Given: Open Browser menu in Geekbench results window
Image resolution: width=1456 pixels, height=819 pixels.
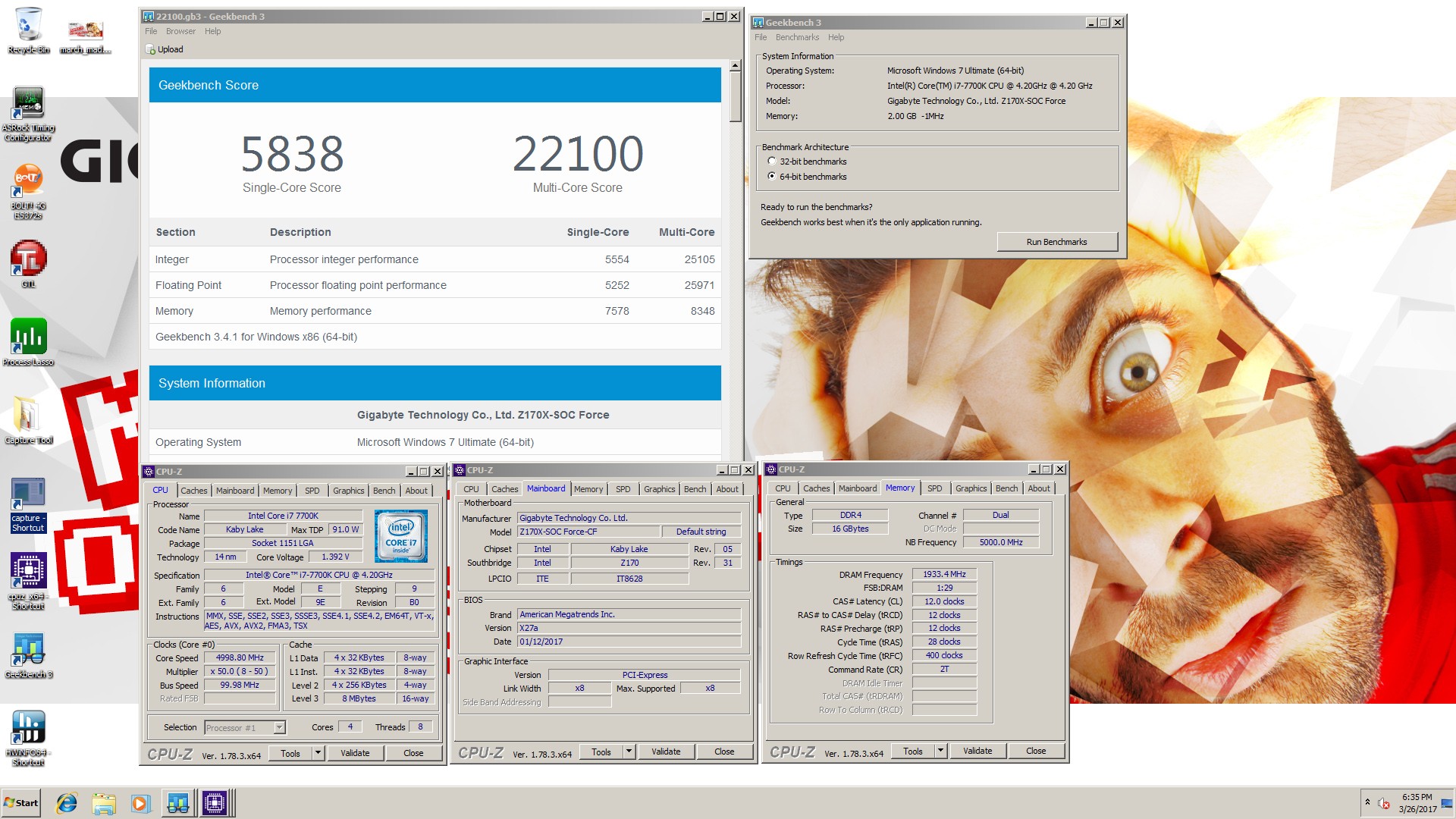Looking at the screenshot, I should pyautogui.click(x=180, y=32).
